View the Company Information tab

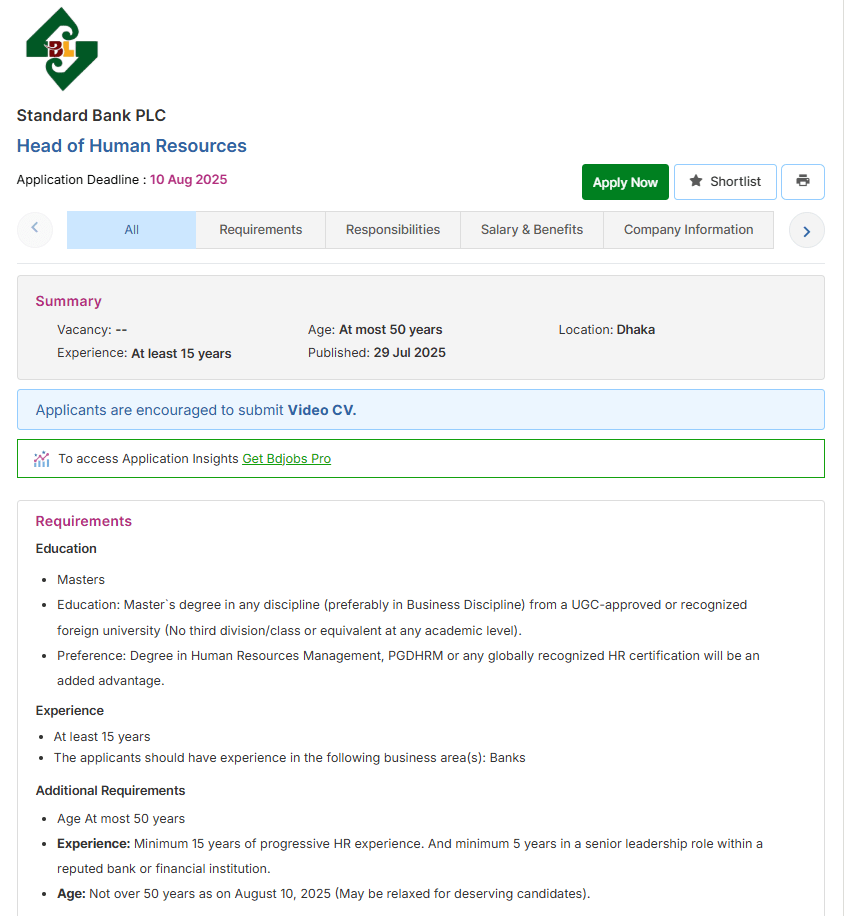pos(688,230)
